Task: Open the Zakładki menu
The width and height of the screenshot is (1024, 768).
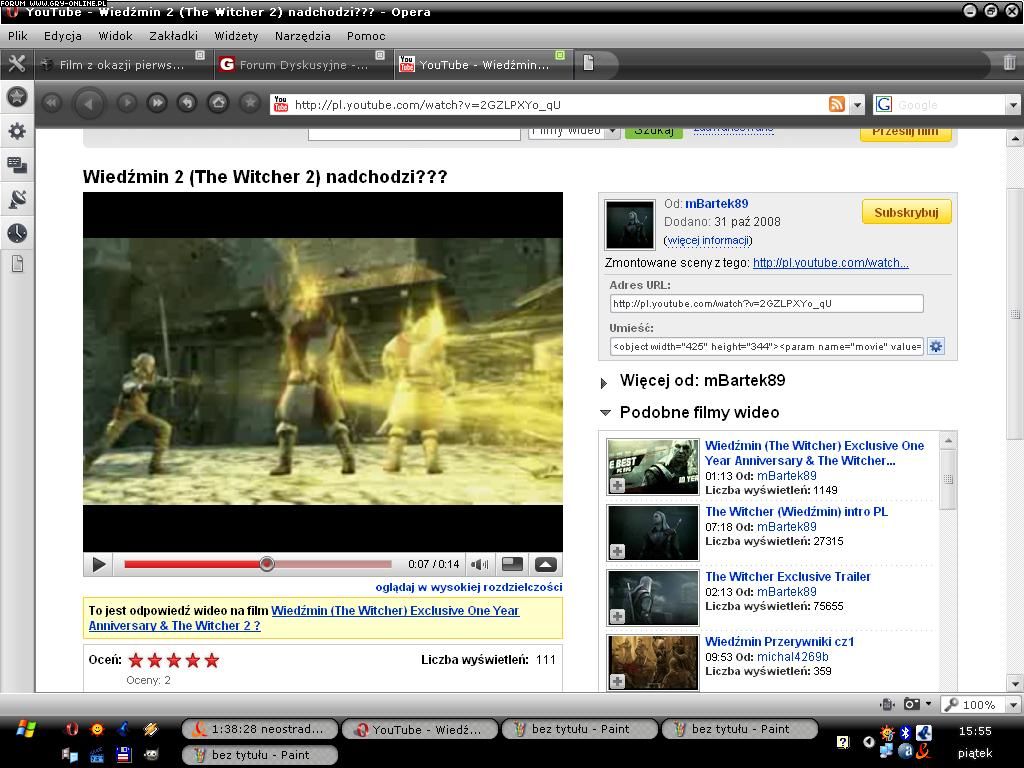Action: tap(173, 36)
